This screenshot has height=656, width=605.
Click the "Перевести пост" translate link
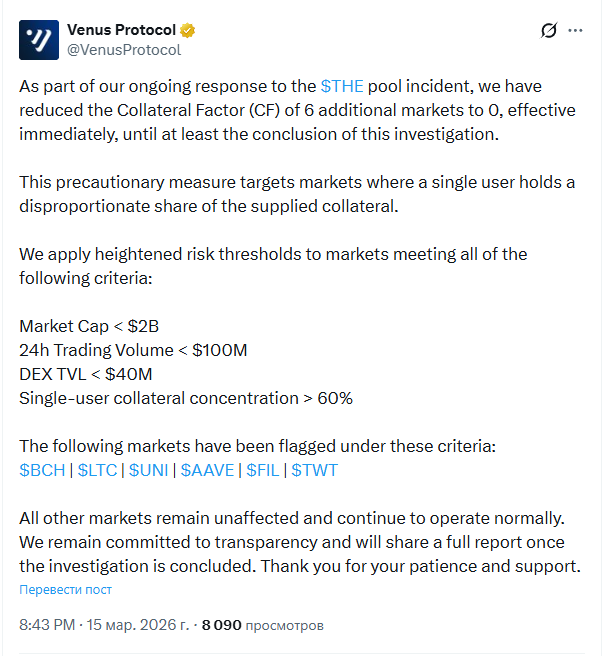pos(65,590)
